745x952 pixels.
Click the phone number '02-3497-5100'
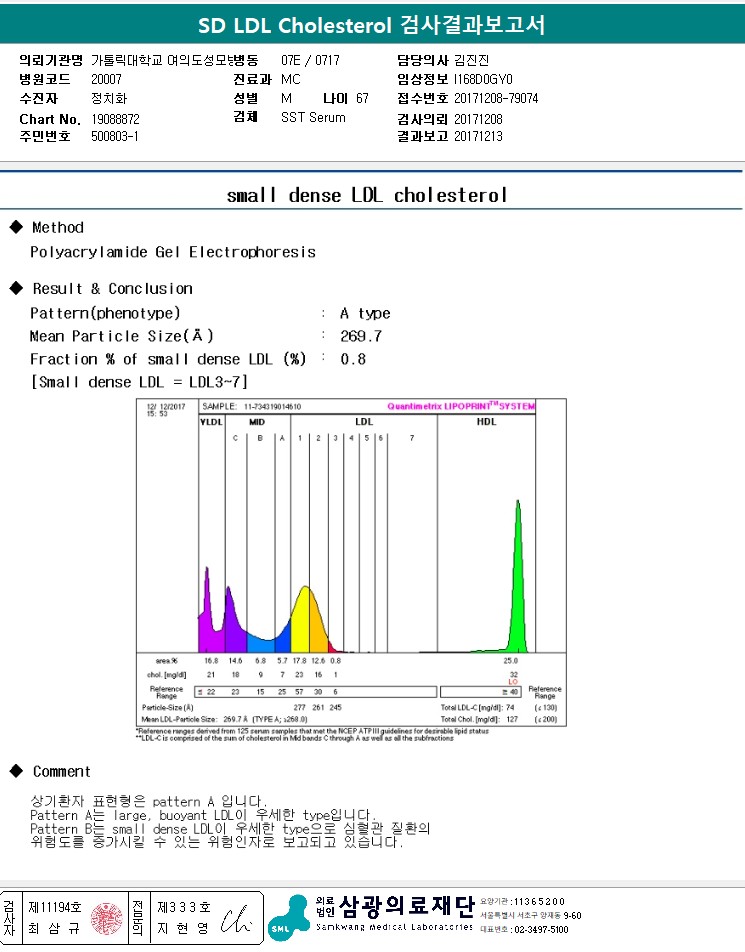tap(542, 930)
